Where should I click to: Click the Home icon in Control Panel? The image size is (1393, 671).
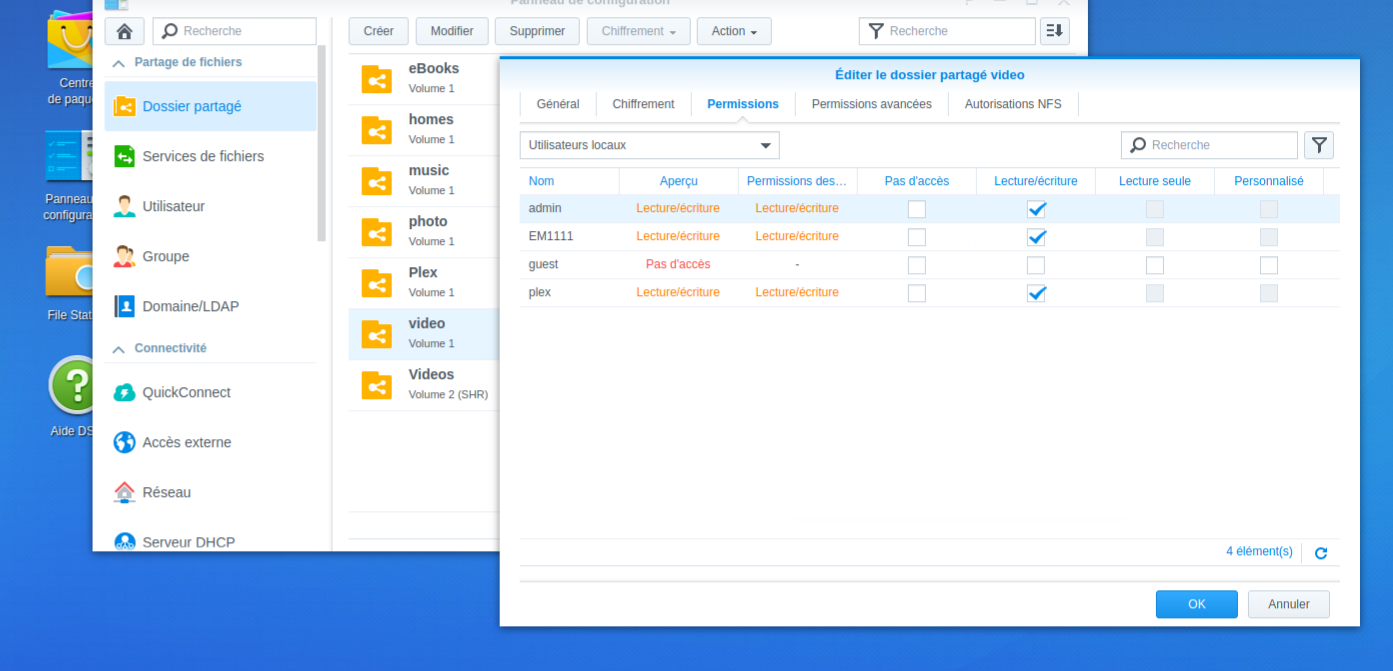[125, 31]
